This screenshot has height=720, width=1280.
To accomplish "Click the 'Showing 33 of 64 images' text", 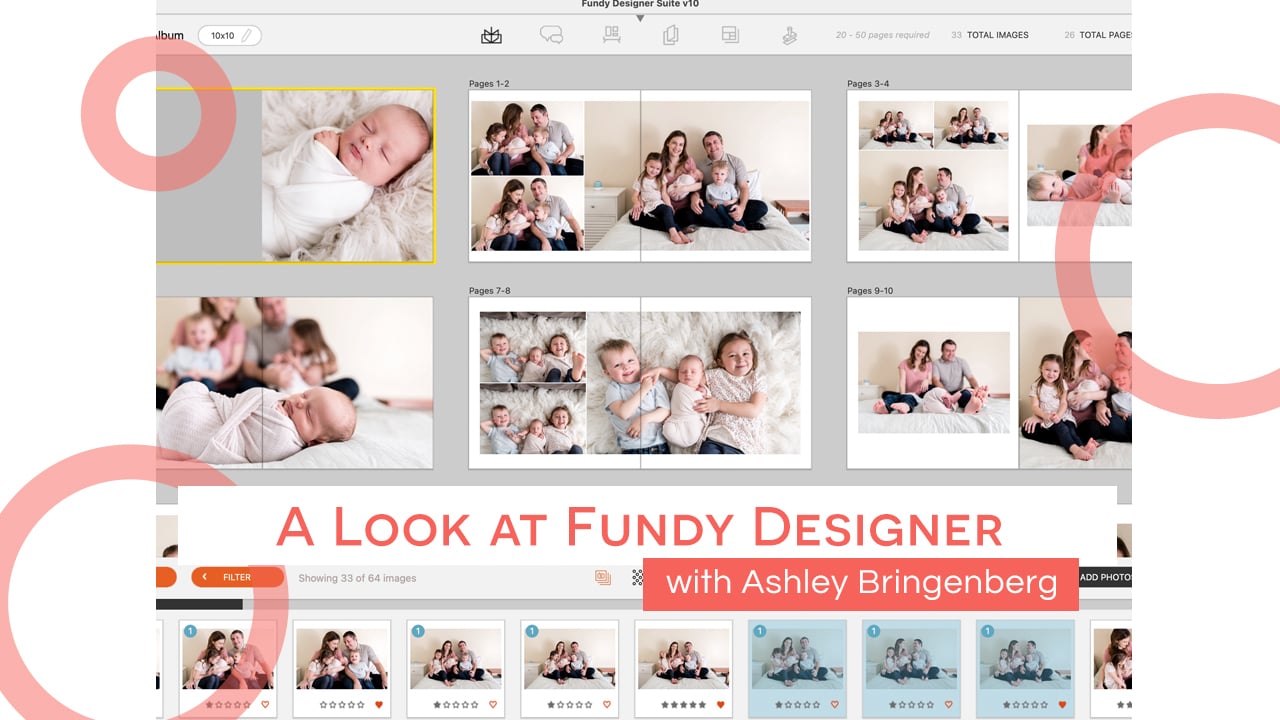I will point(357,578).
